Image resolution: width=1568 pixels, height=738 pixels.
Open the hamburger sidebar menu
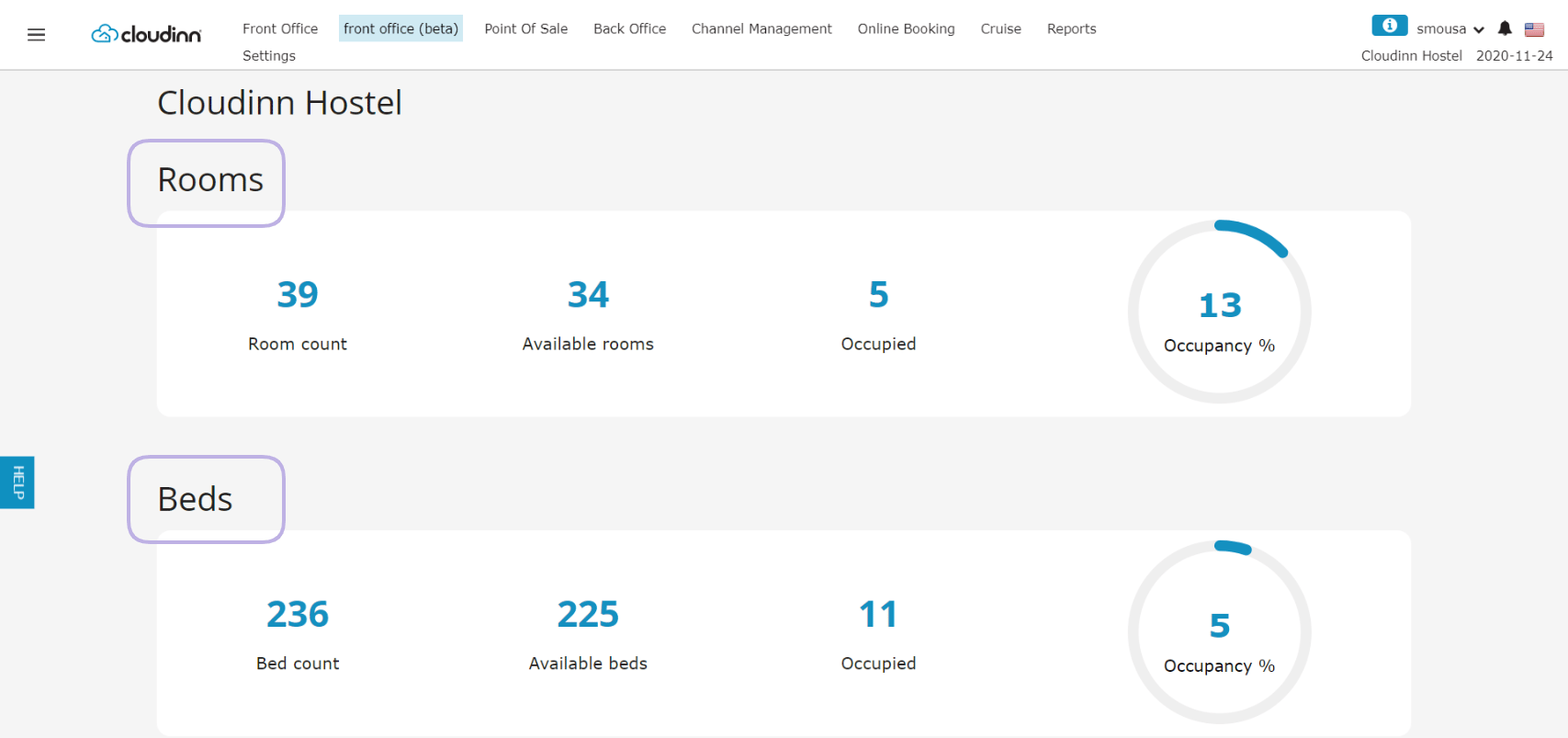tap(37, 35)
